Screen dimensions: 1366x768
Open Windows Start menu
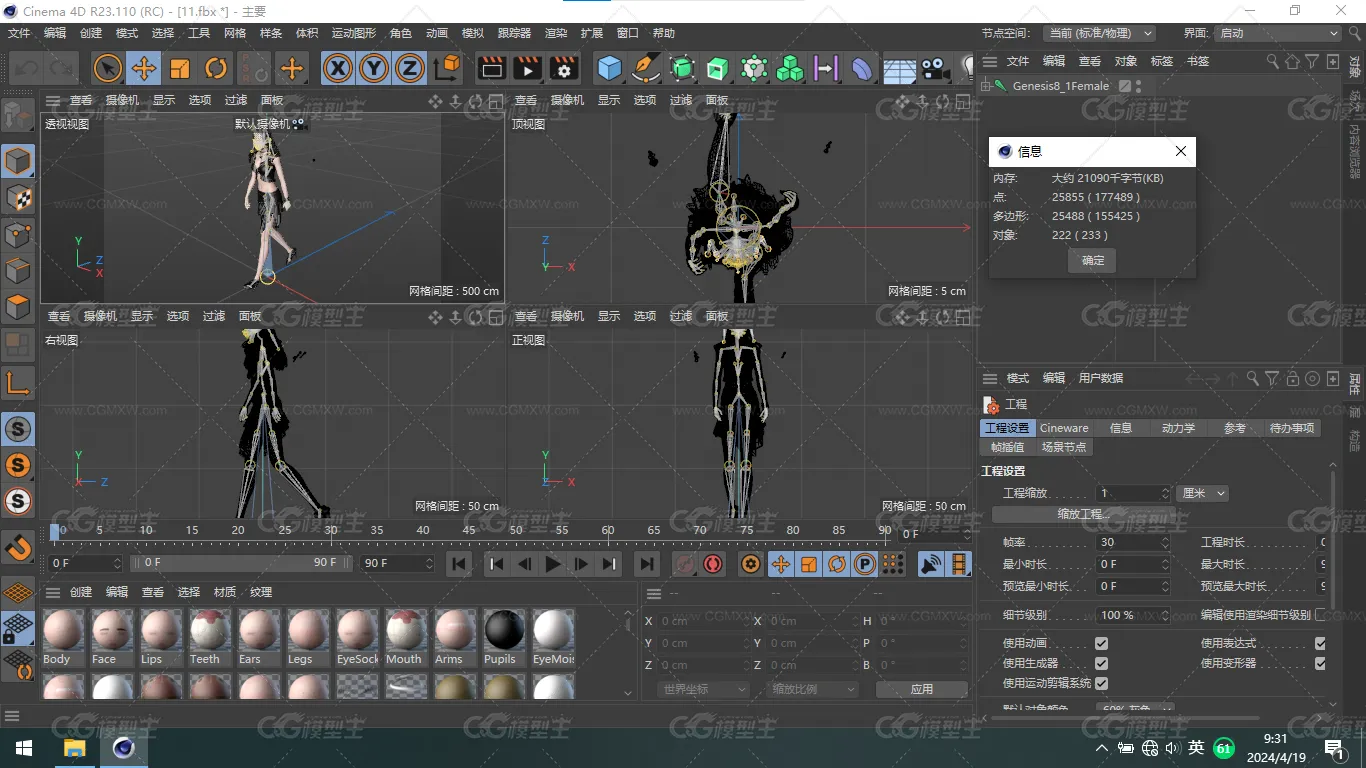pyautogui.click(x=23, y=748)
